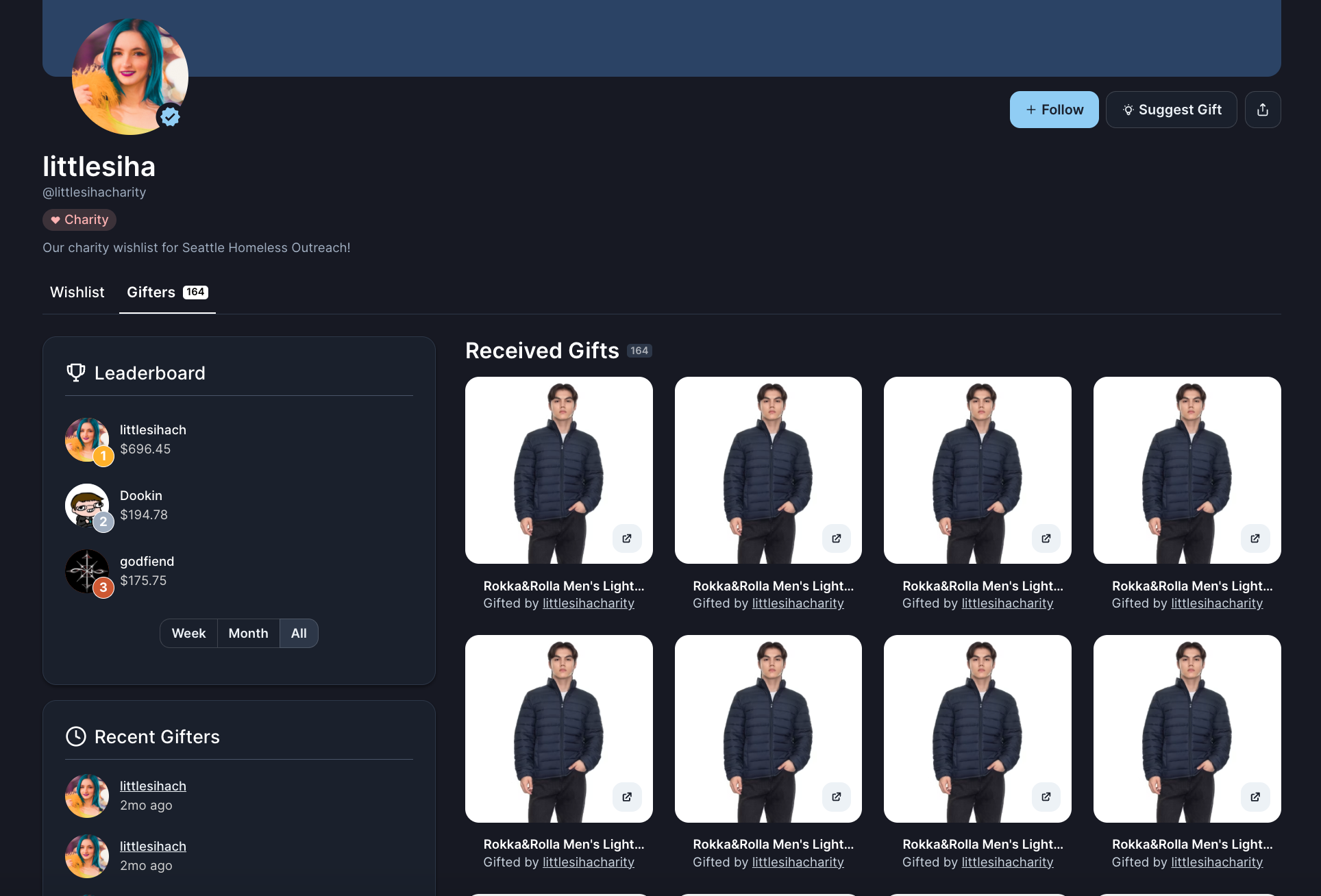This screenshot has height=896, width=1321.
Task: Open external link on third top-row jacket
Action: 1046,538
